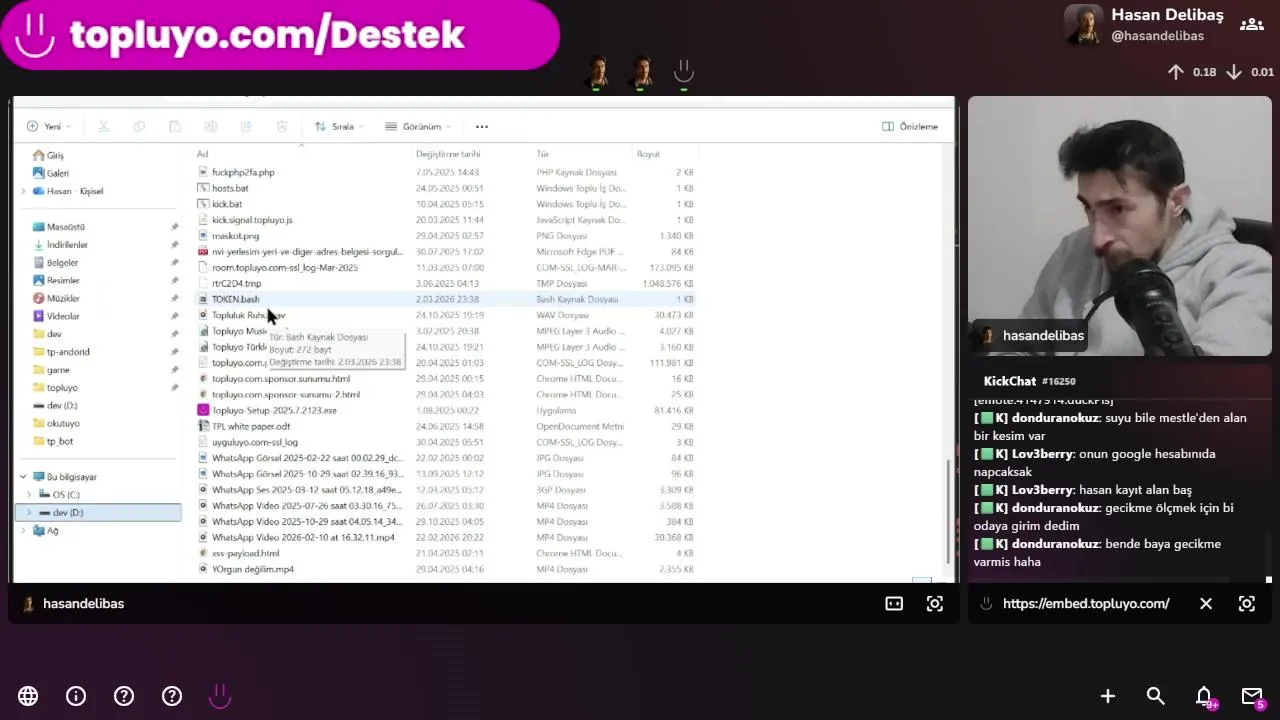Open the Sırala sort dropdown
Screen dimensions: 1280x720
339,127
